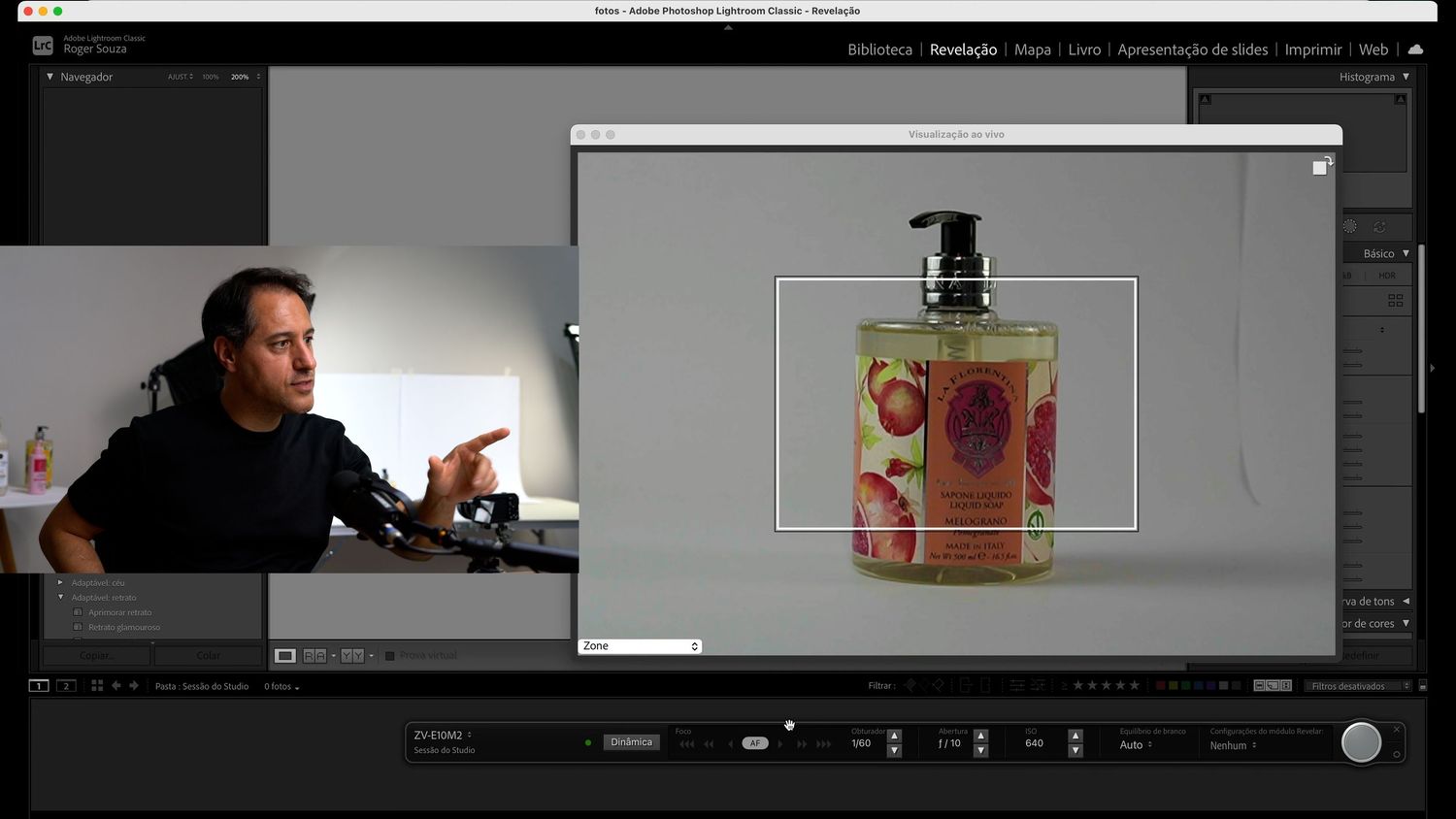Switch to grid view in filmstrip bar

(x=97, y=686)
